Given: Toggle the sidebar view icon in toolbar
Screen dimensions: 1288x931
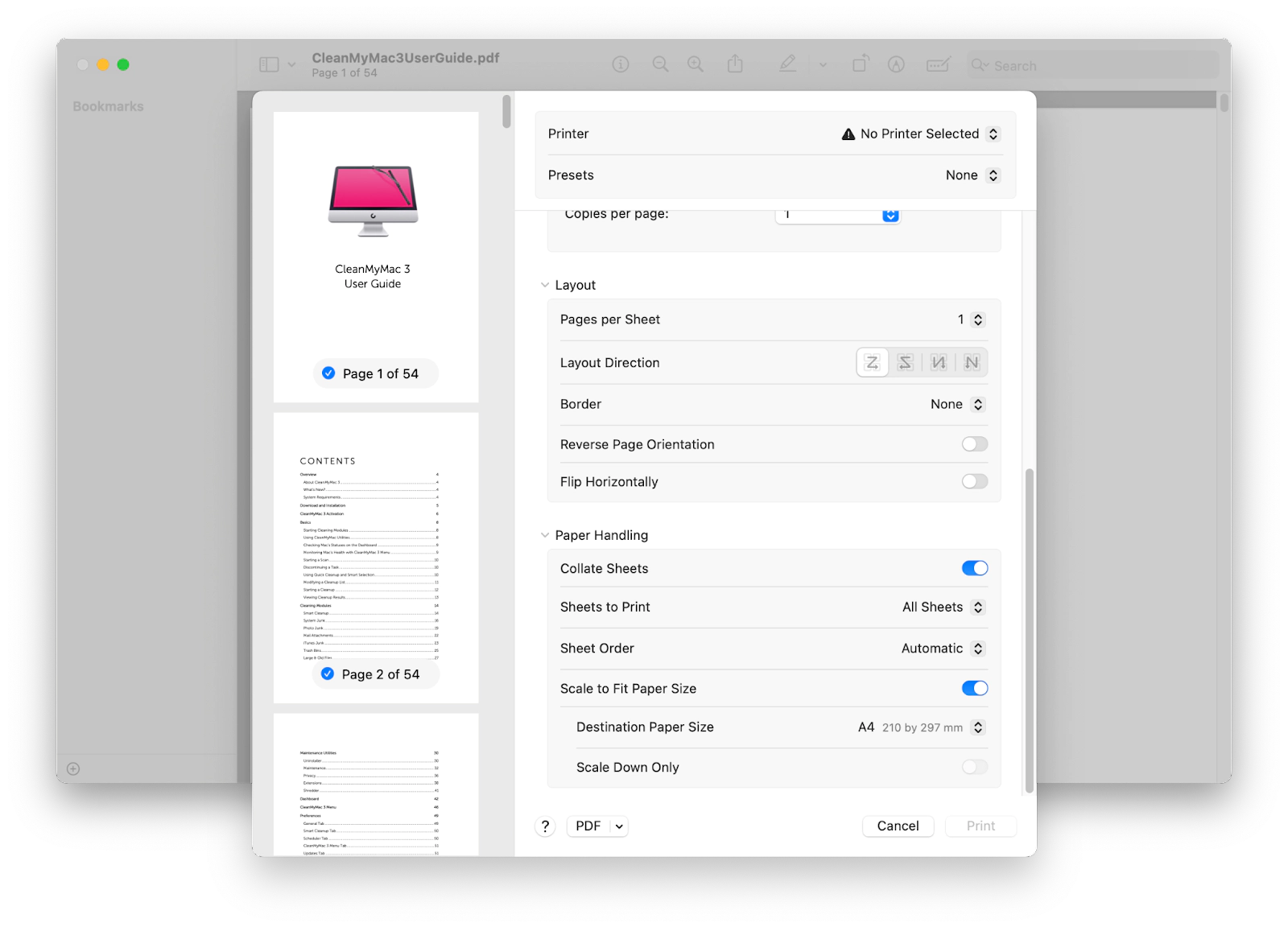Looking at the screenshot, I should (269, 64).
